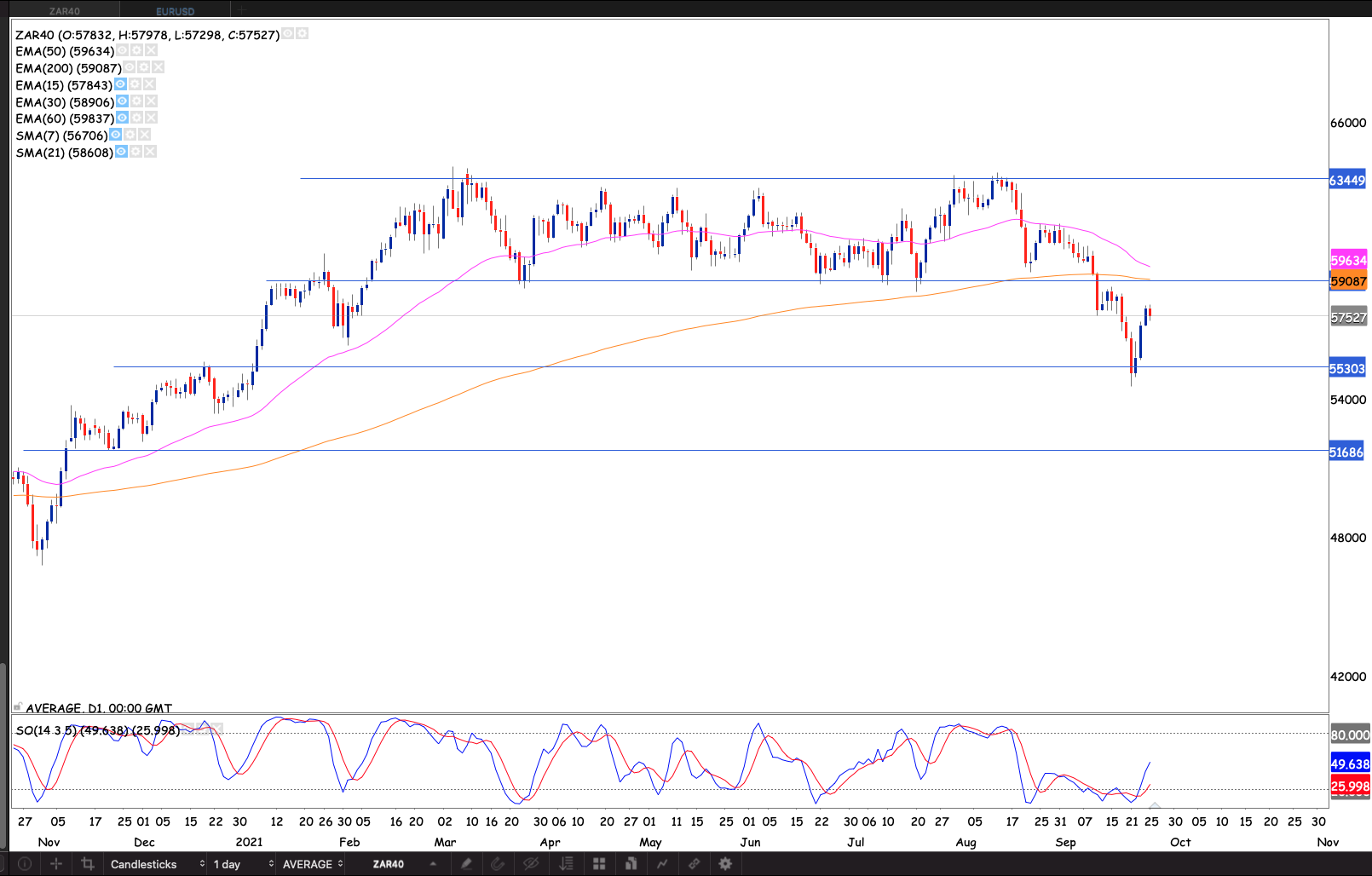Open chart settings gear in bottom toolbar
The height and width of the screenshot is (876, 1372).
point(725,863)
